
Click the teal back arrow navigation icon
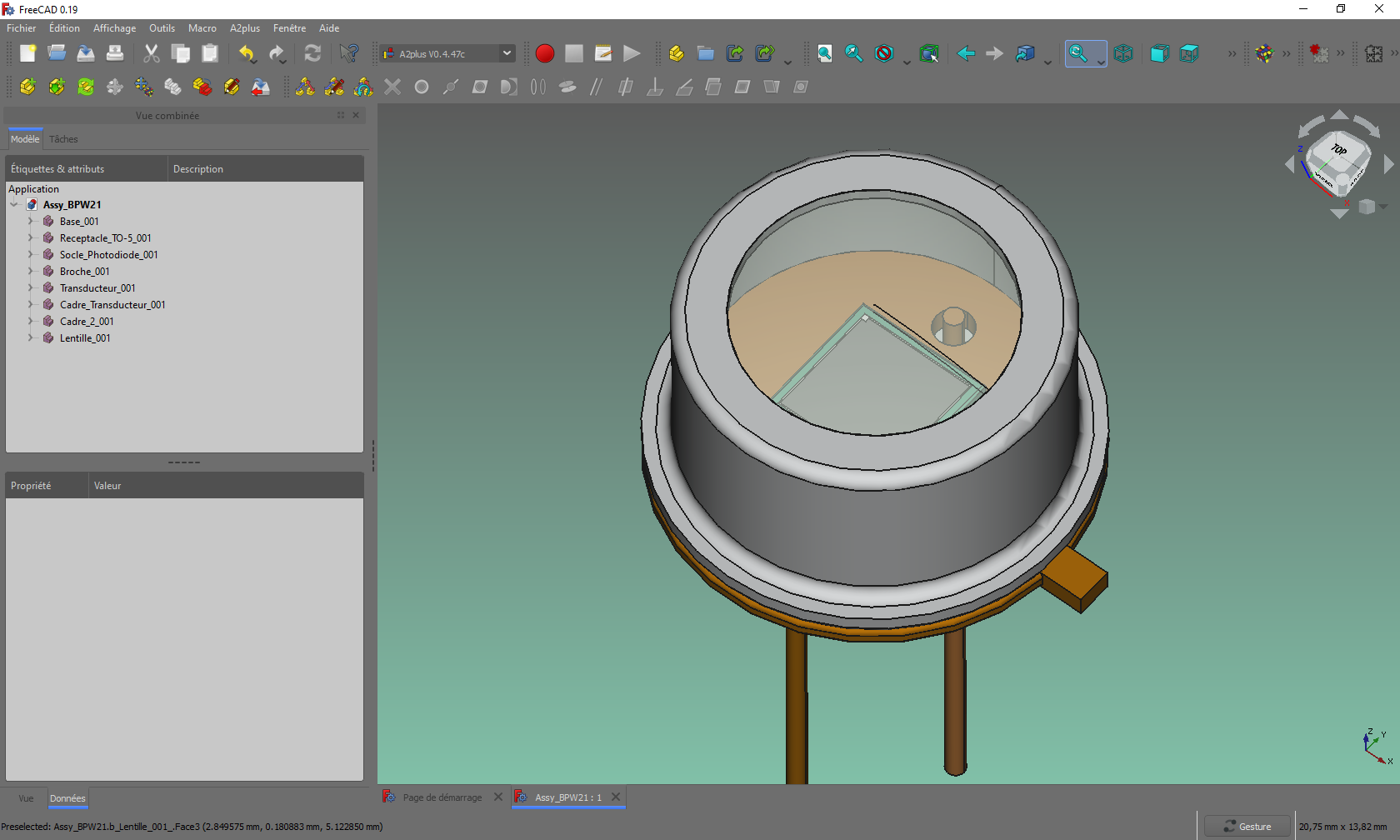966,54
